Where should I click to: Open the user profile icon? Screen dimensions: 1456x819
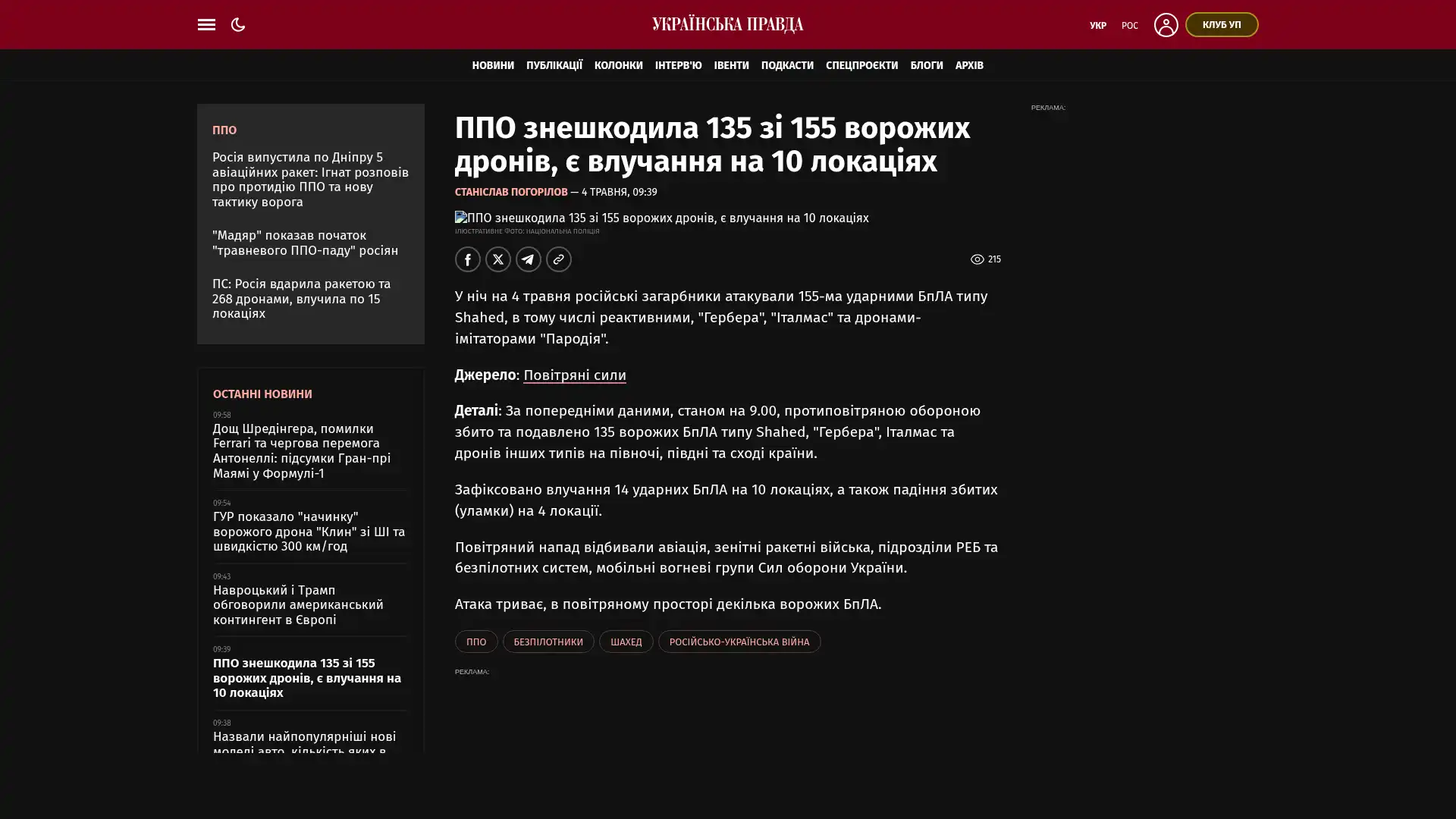pyautogui.click(x=1166, y=24)
